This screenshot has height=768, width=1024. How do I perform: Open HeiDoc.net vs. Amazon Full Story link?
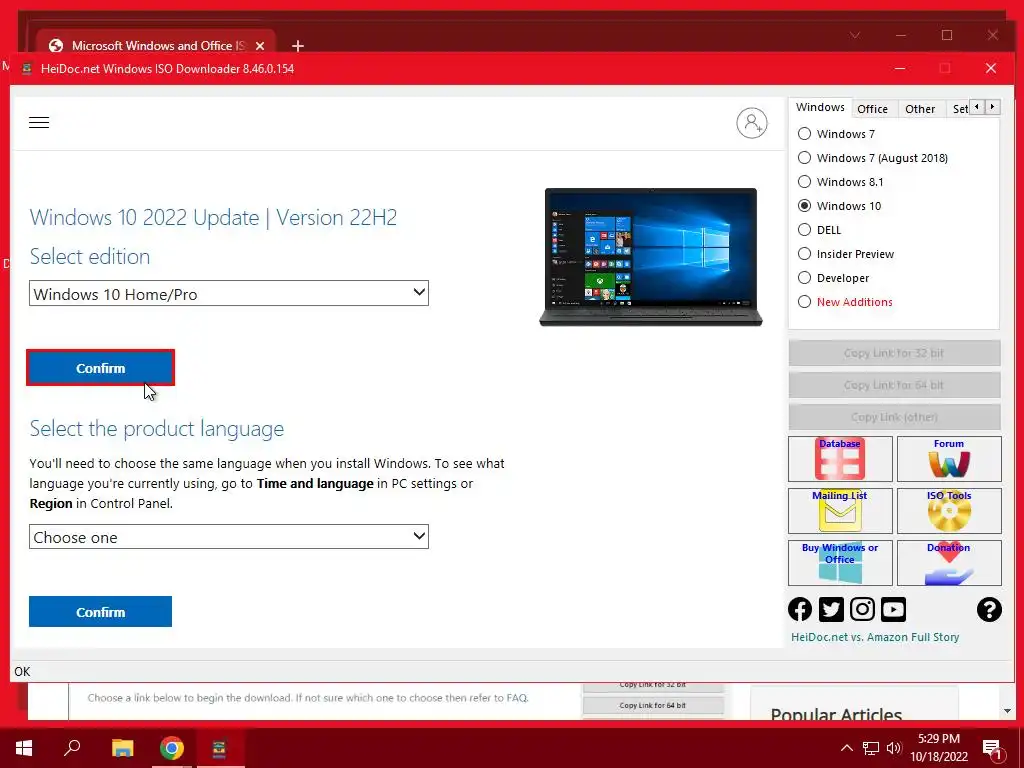point(875,637)
